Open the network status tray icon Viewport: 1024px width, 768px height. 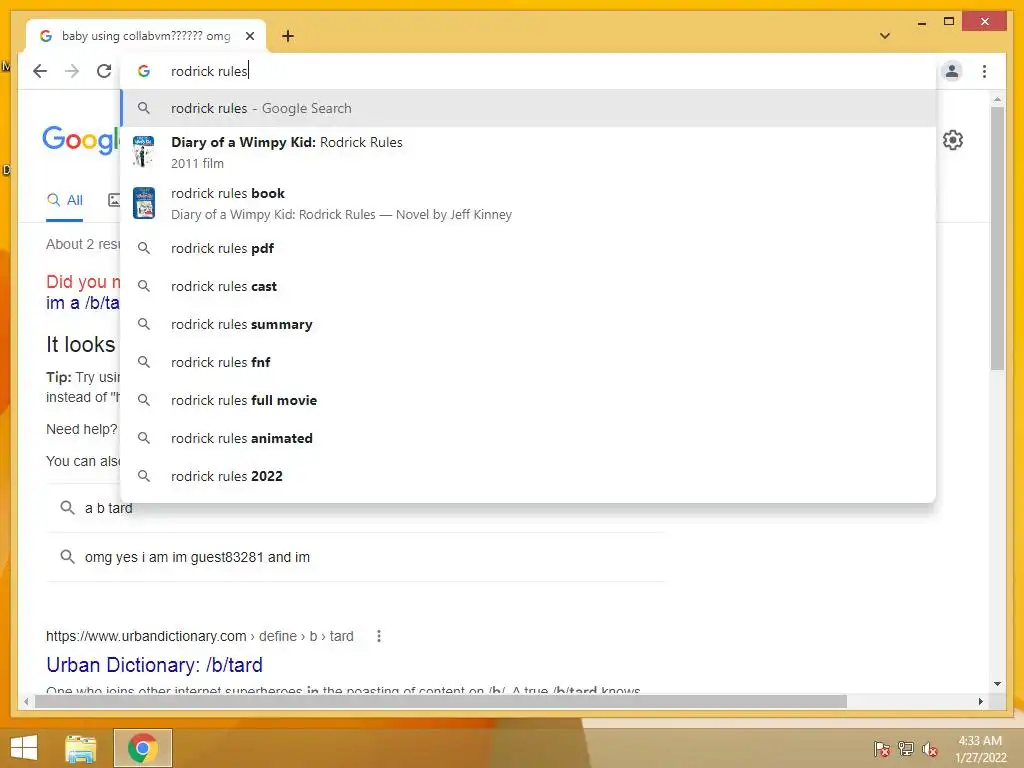pyautogui.click(x=906, y=748)
